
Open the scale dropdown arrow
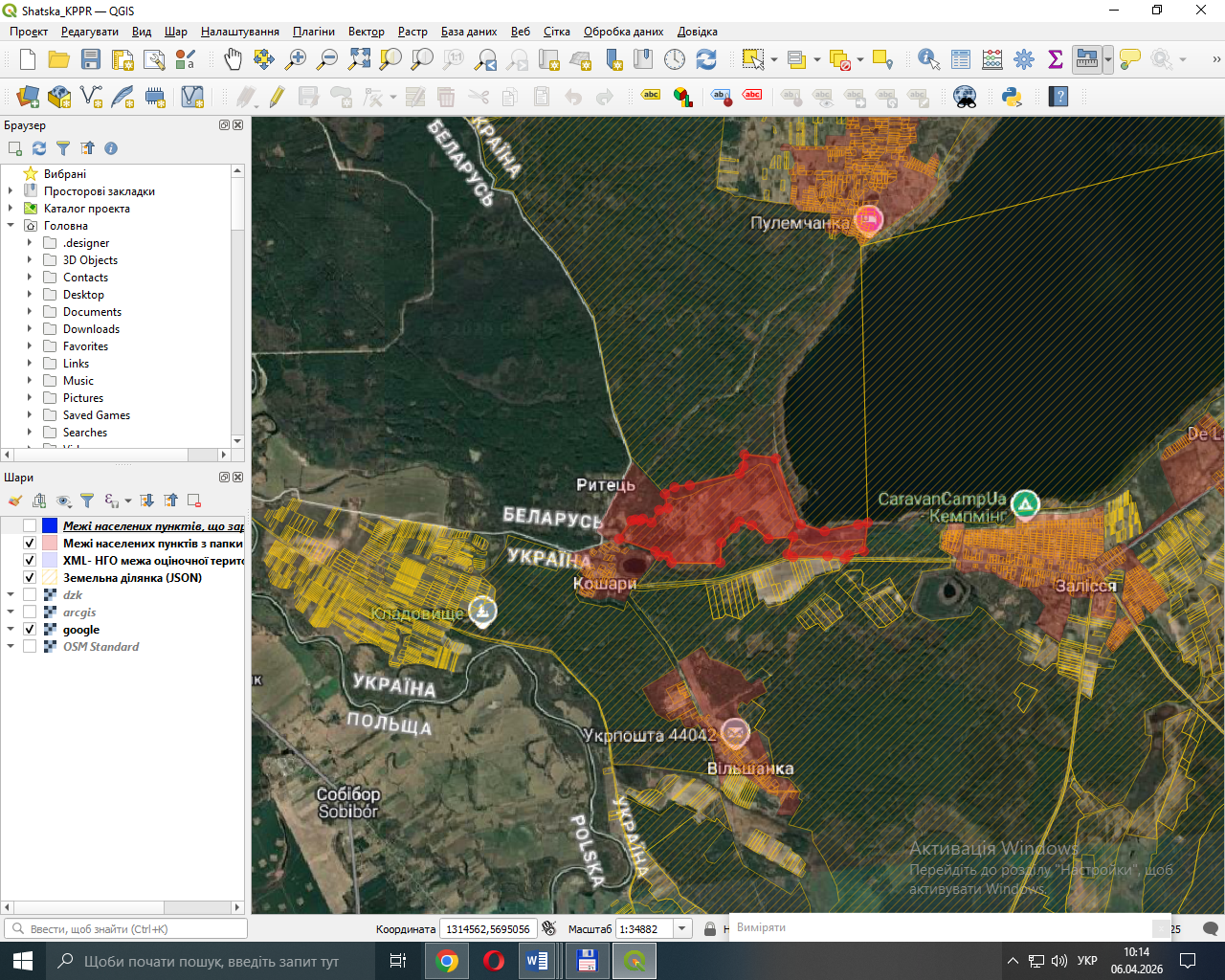tap(682, 928)
